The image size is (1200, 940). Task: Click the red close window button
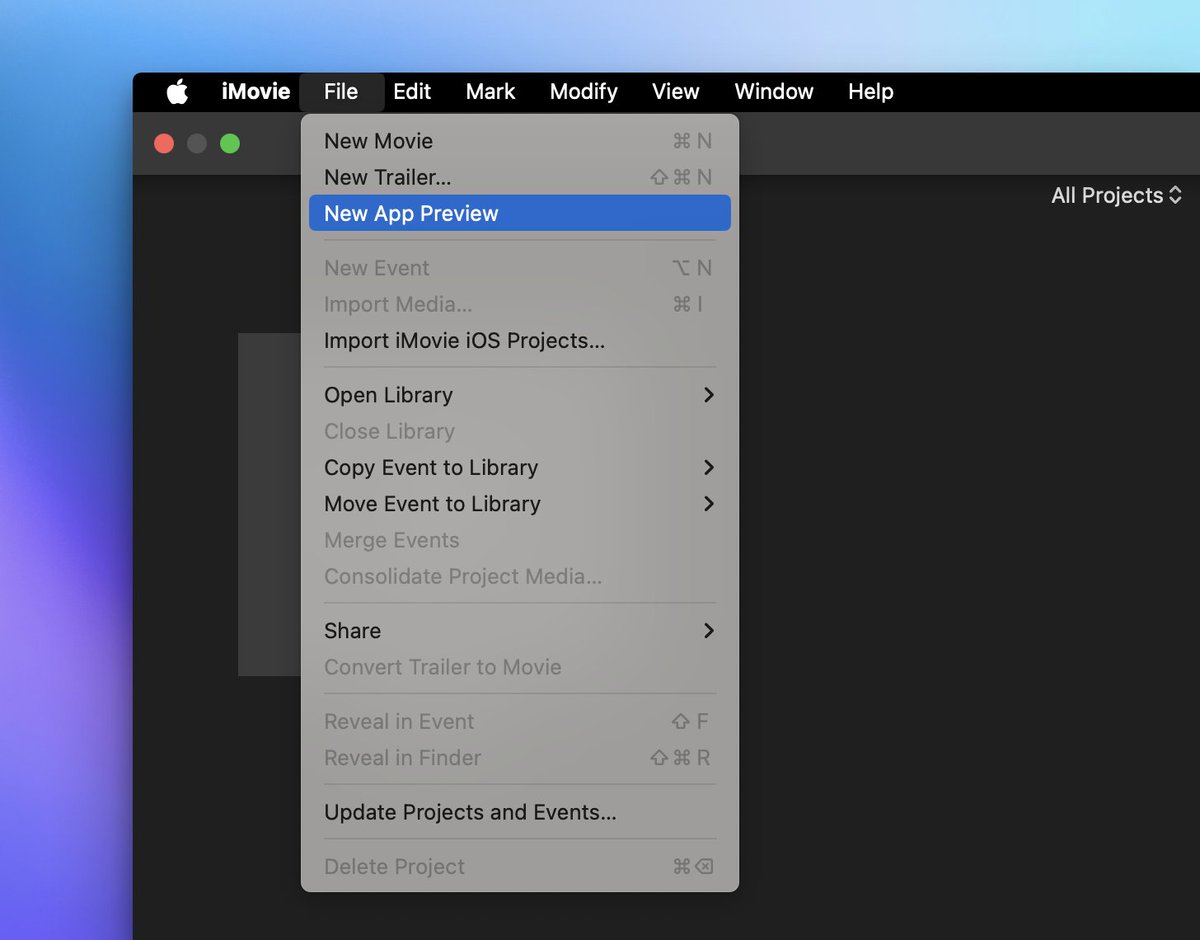click(x=164, y=144)
